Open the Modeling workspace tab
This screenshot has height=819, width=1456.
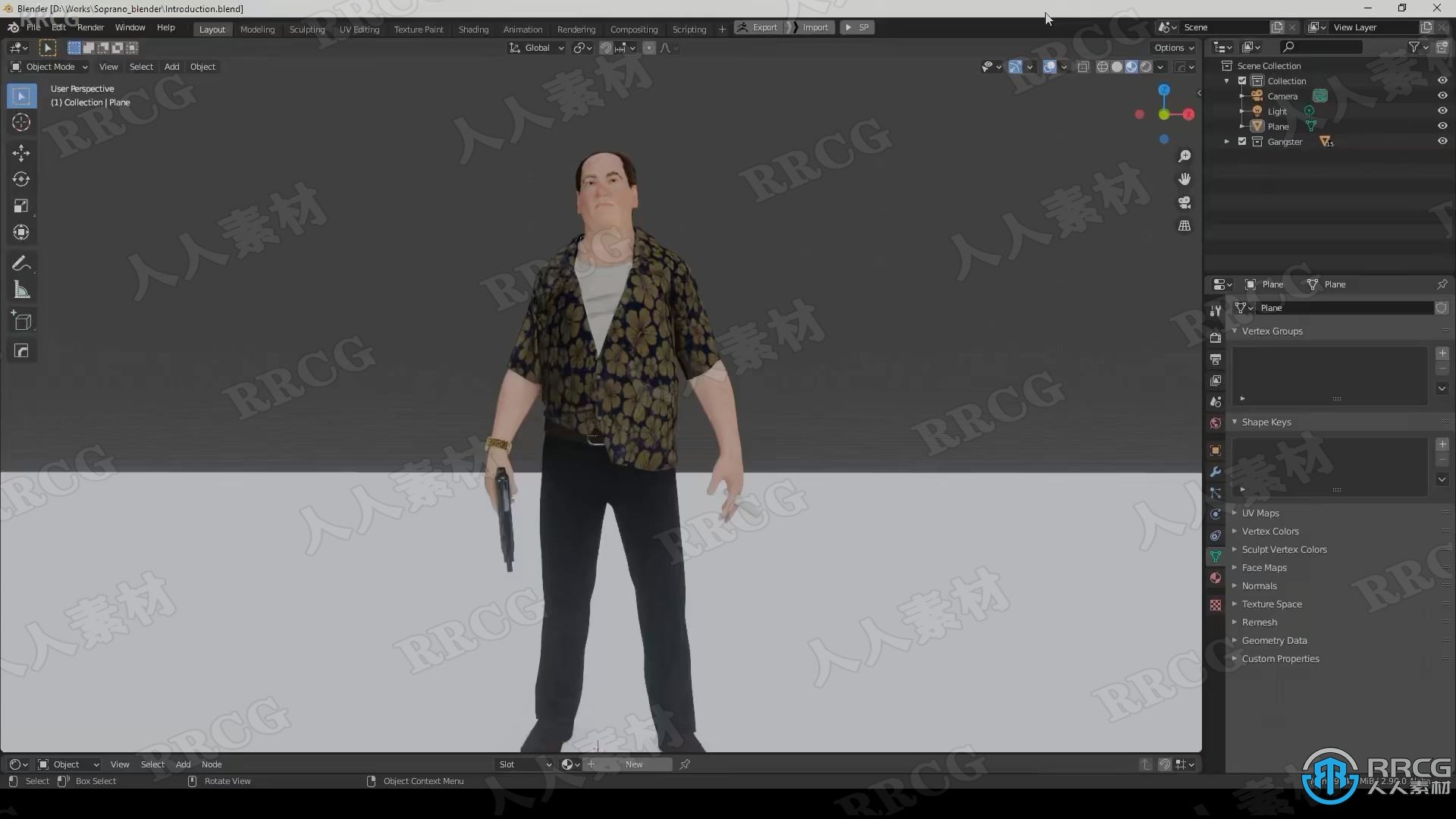tap(257, 27)
